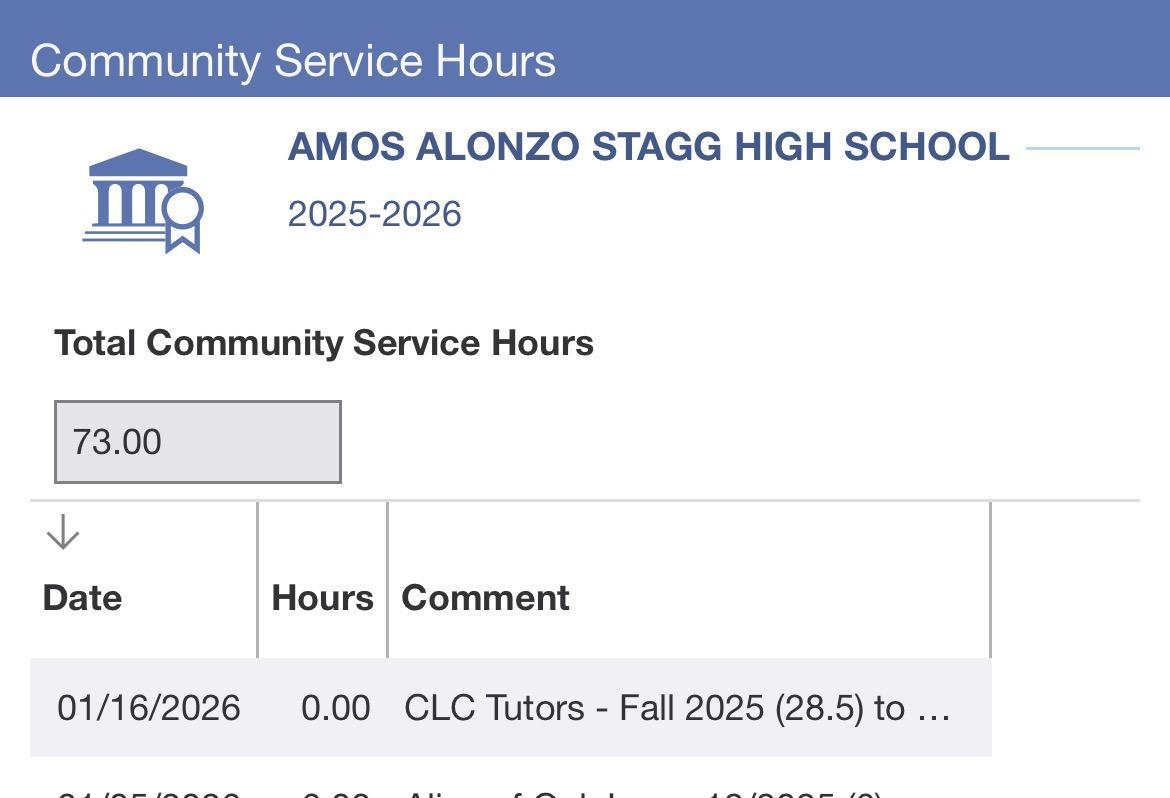Viewport: 1170px width, 798px height.
Task: Click the partially visible second row hours
Action: [x=335, y=792]
